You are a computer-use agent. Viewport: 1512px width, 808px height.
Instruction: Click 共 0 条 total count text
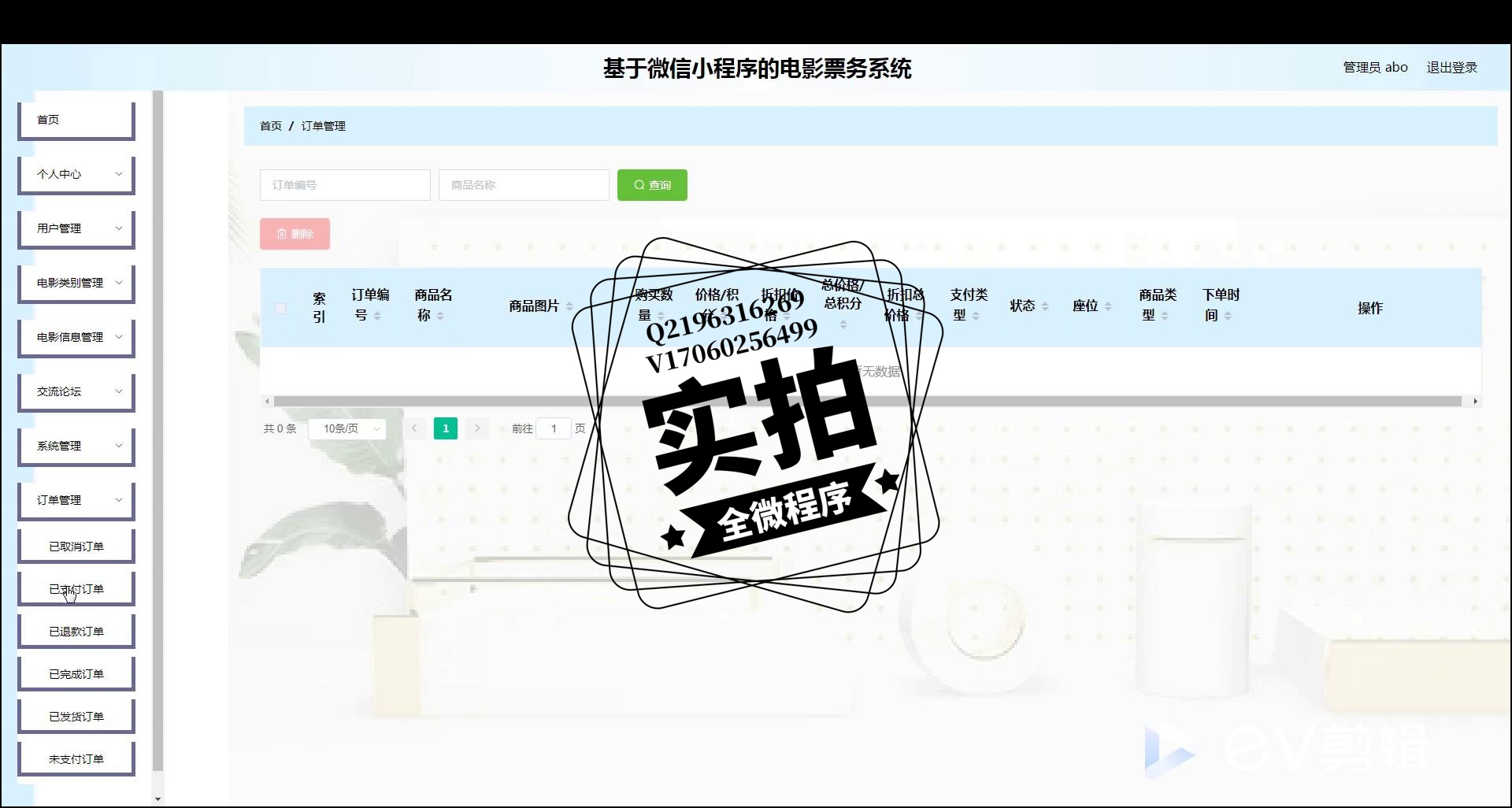click(280, 428)
